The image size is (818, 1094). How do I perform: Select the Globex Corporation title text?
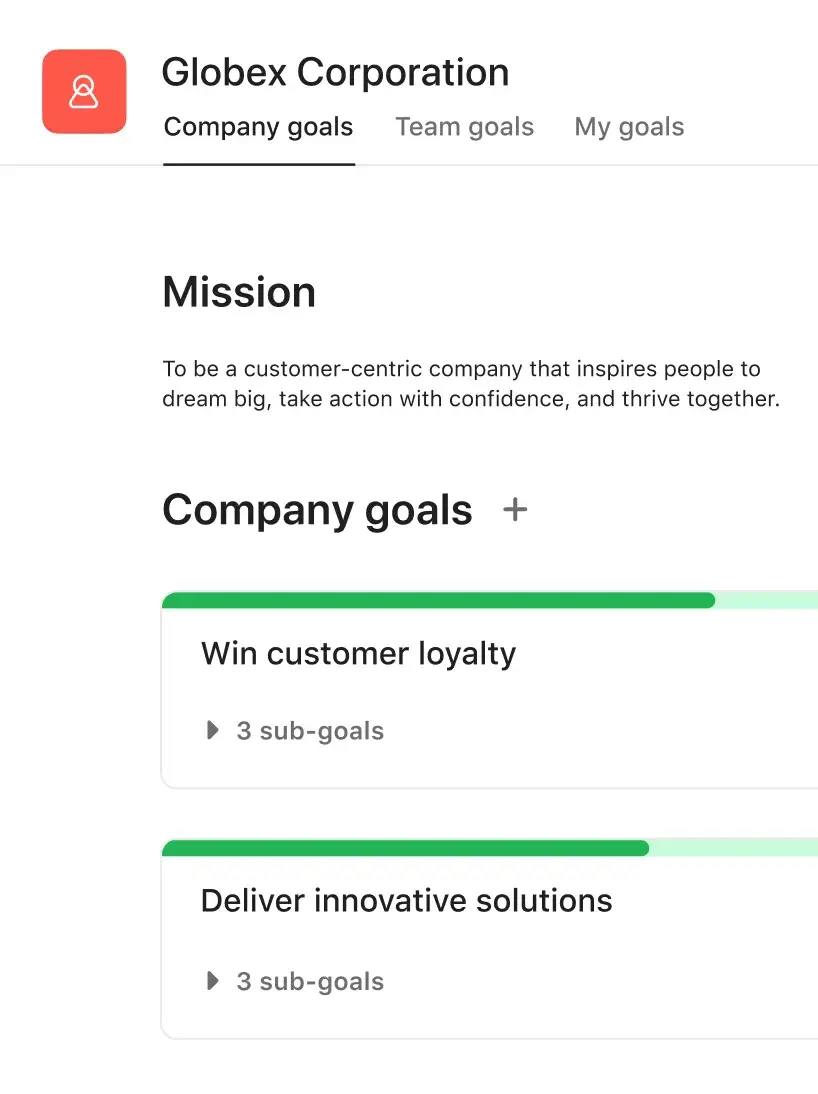[x=335, y=72]
